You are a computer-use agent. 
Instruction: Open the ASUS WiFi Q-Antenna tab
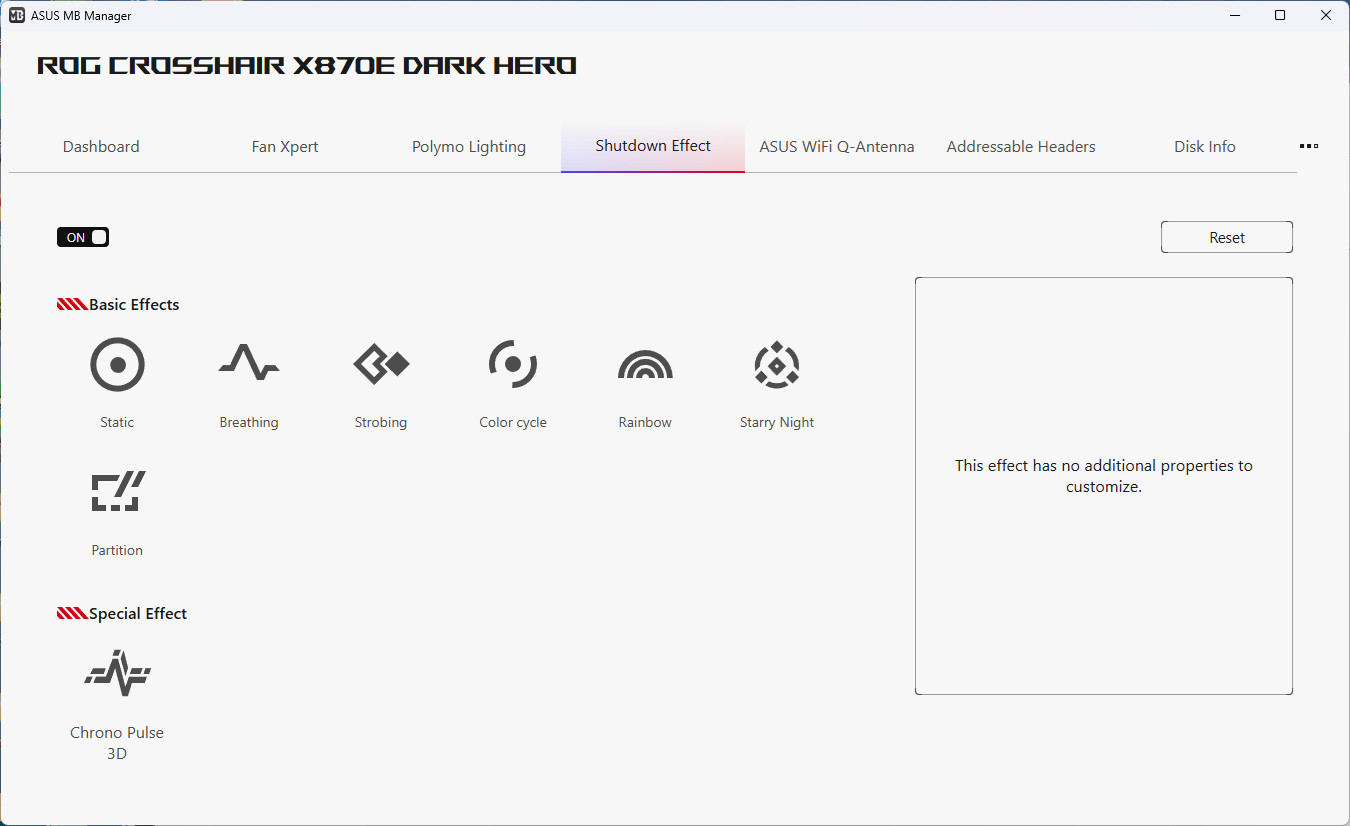point(837,147)
